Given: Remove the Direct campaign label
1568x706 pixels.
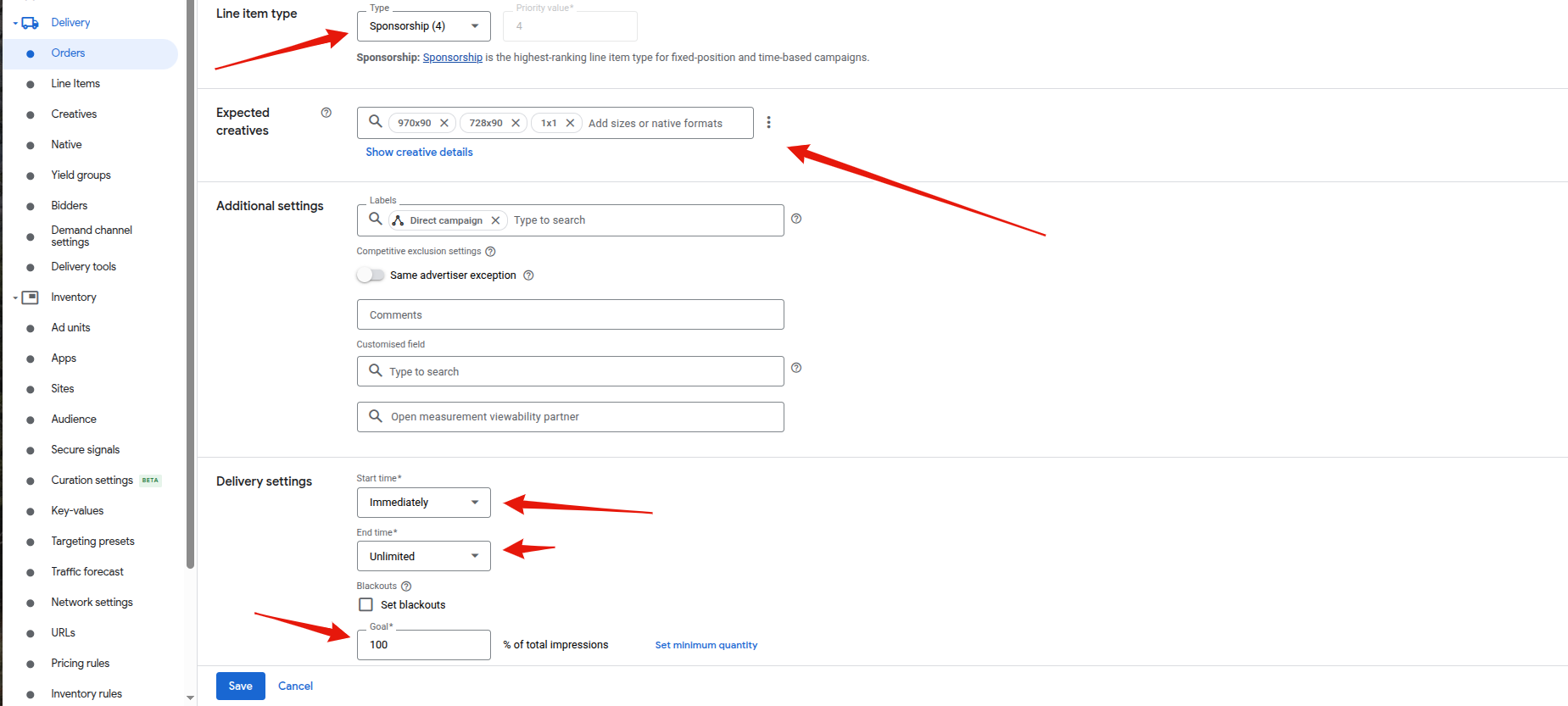Looking at the screenshot, I should click(x=495, y=220).
